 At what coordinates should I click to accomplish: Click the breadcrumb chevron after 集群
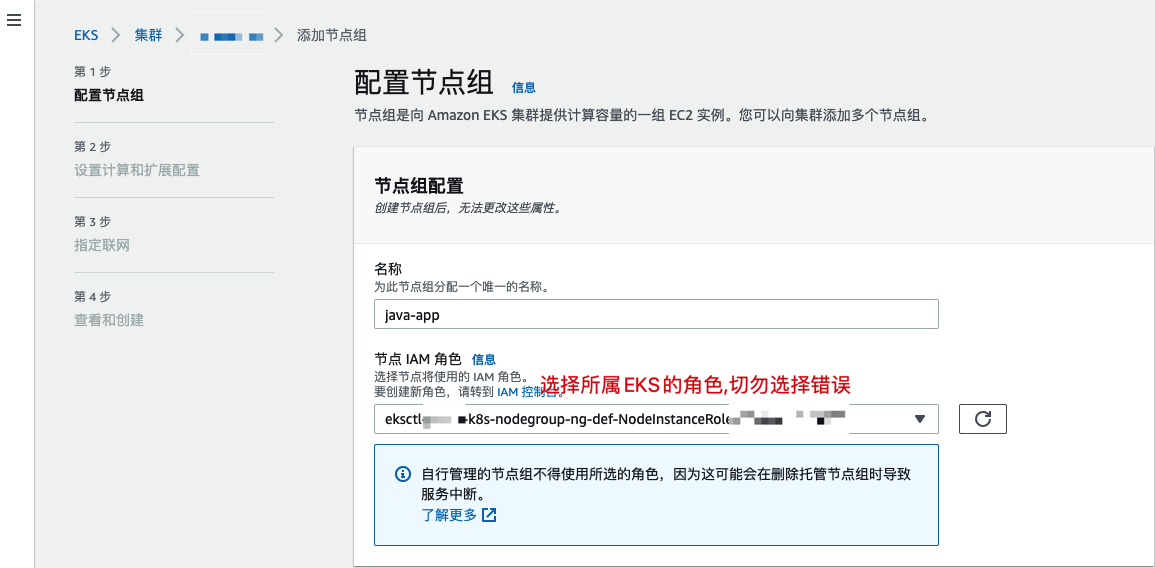180,35
